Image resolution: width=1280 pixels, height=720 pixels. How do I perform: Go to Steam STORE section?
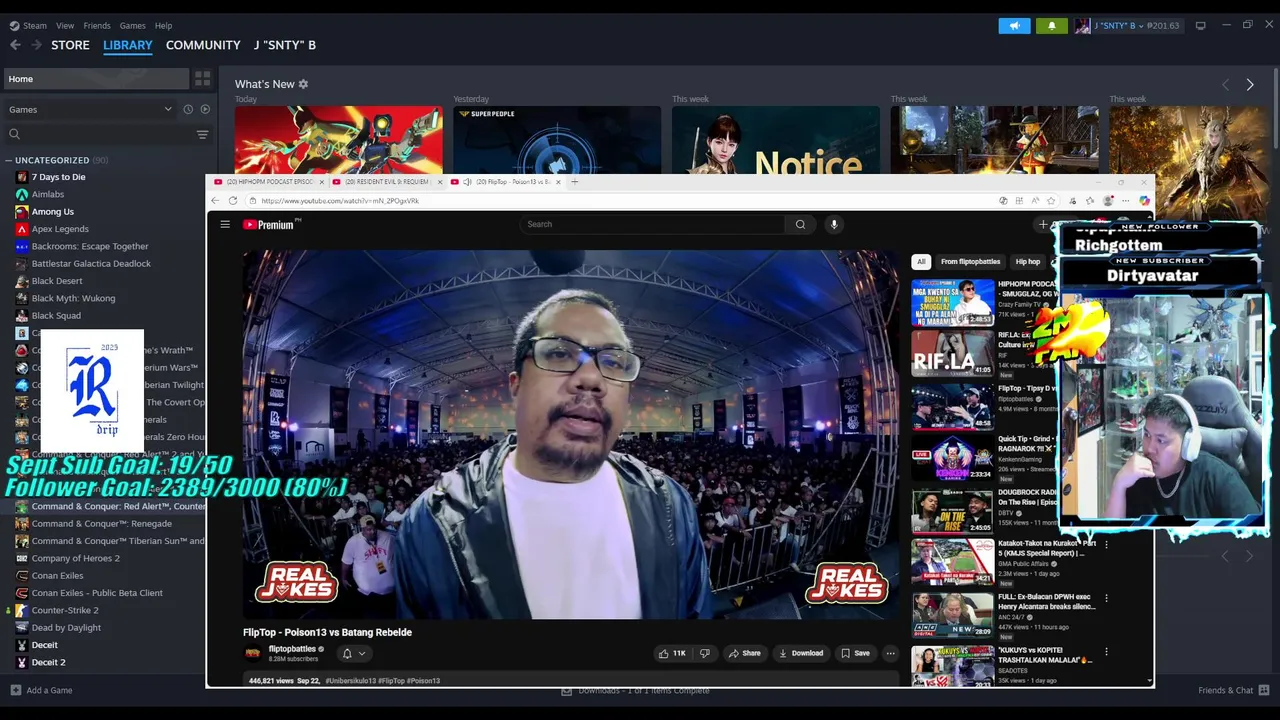(x=70, y=45)
